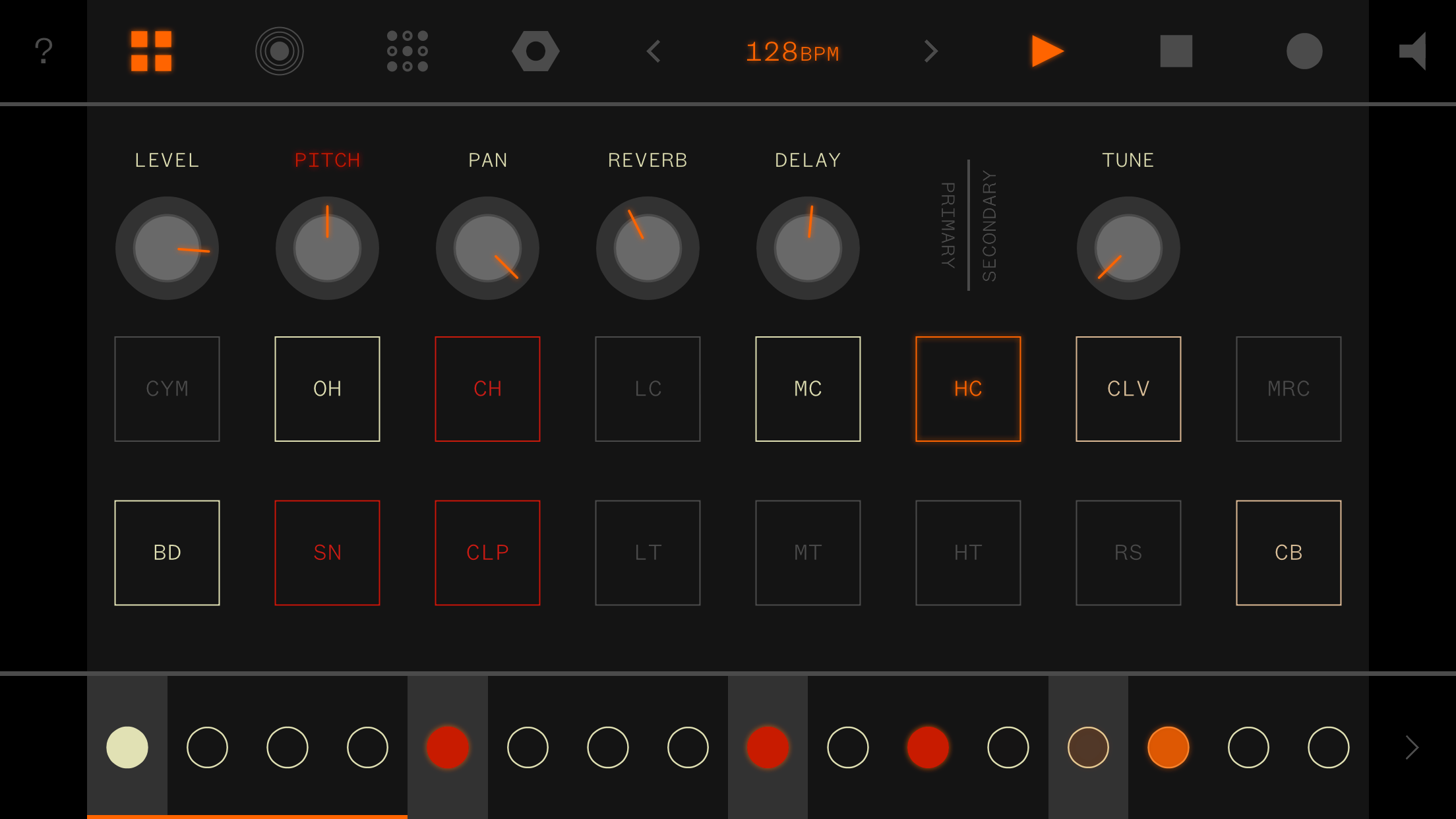Viewport: 1456px width, 819px height.
Task: Click the REVERB knob
Action: (x=647, y=248)
